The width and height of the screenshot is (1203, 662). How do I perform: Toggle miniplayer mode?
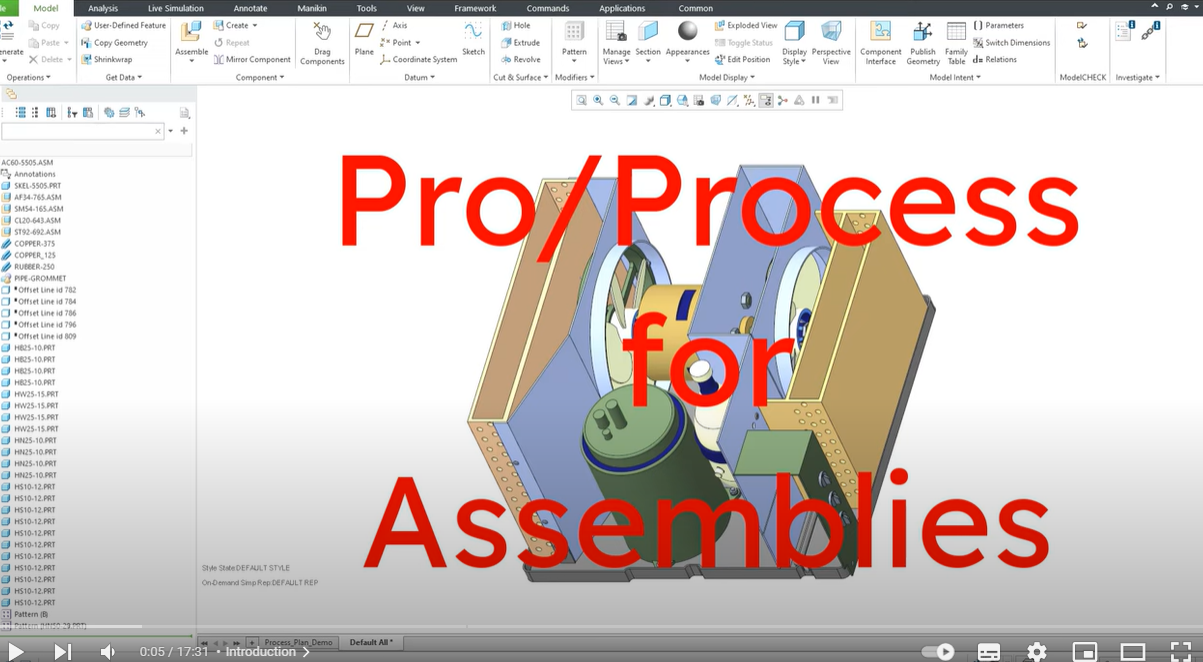pyautogui.click(x=1084, y=652)
